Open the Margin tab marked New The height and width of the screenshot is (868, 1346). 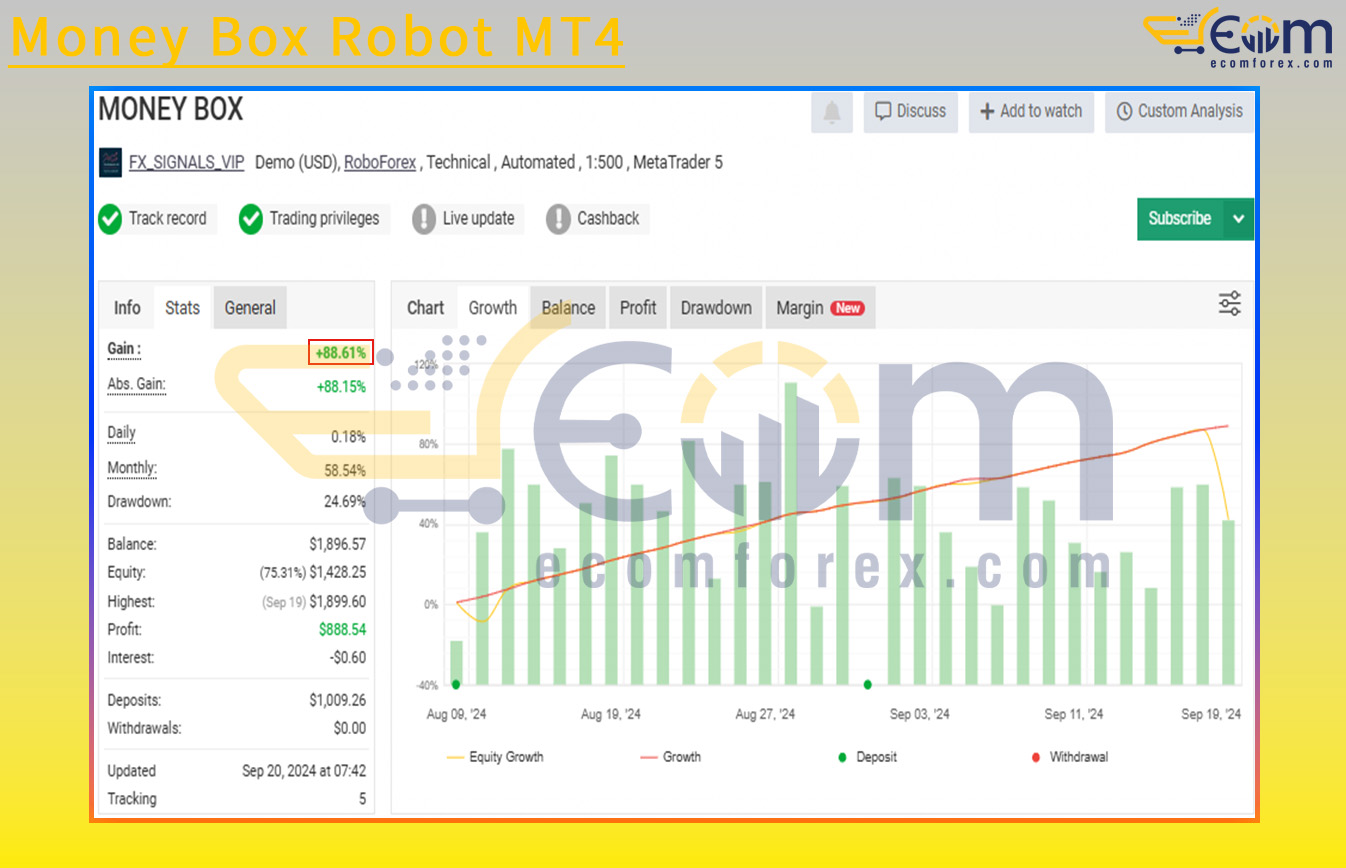point(819,308)
